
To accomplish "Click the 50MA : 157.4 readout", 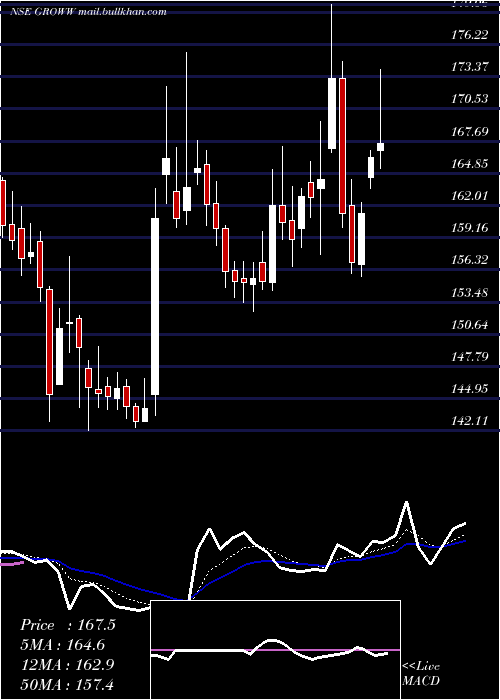I will [x=68, y=684].
